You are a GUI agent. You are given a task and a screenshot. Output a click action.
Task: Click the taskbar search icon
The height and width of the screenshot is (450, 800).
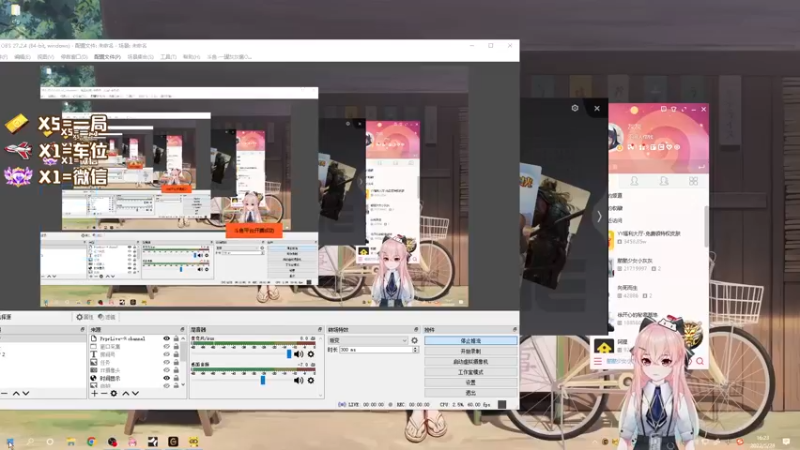coord(30,441)
